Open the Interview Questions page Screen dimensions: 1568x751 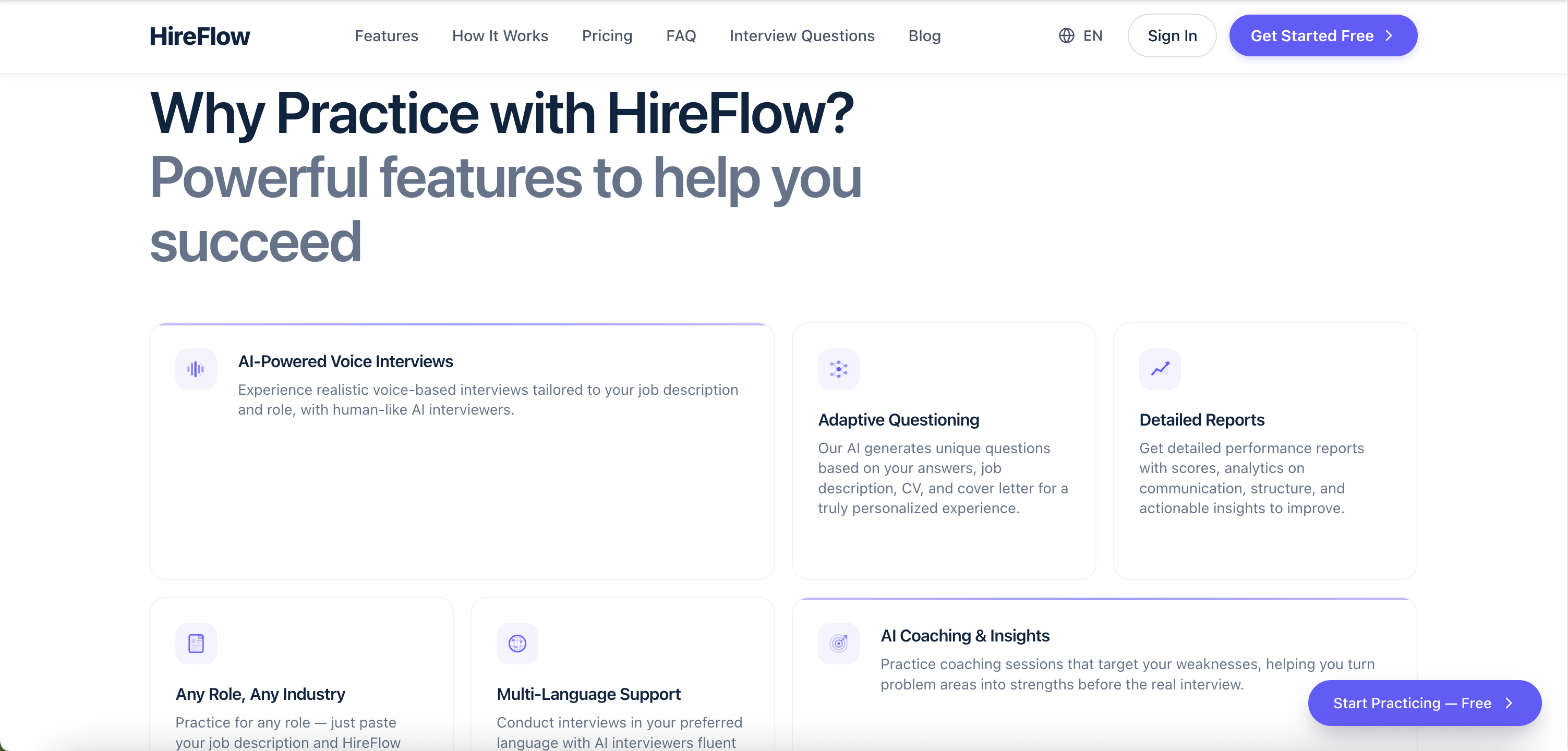tap(802, 36)
